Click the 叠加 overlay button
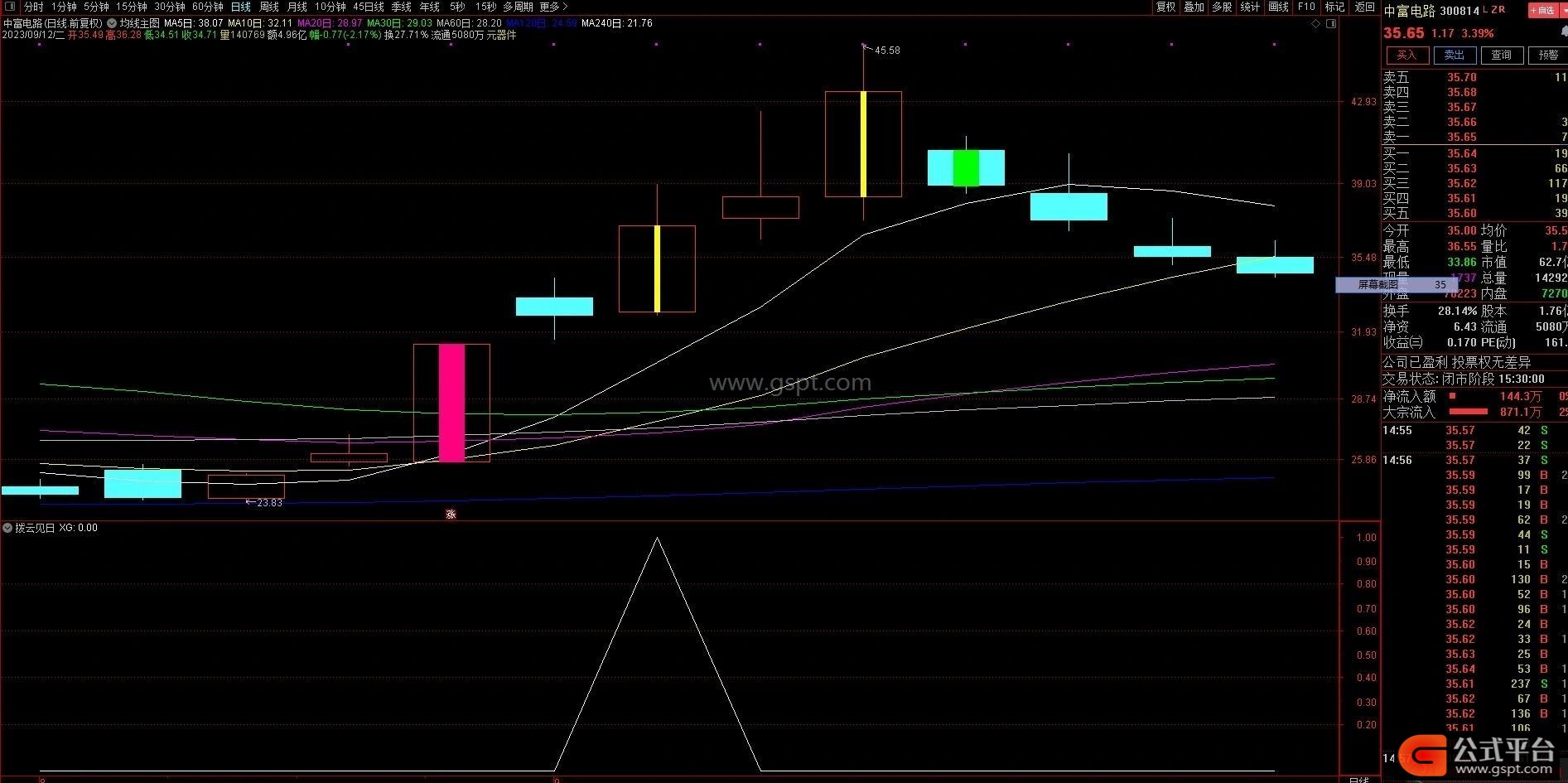 pos(1194,7)
